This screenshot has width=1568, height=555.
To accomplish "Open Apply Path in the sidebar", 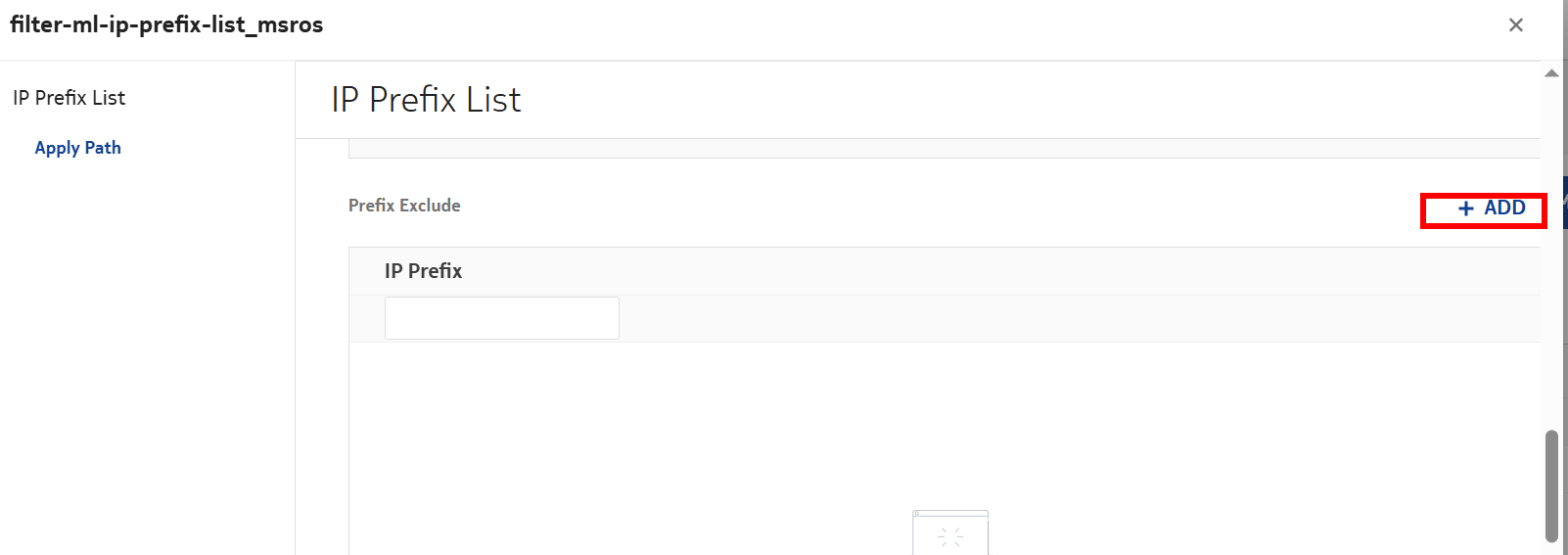I will tap(78, 148).
